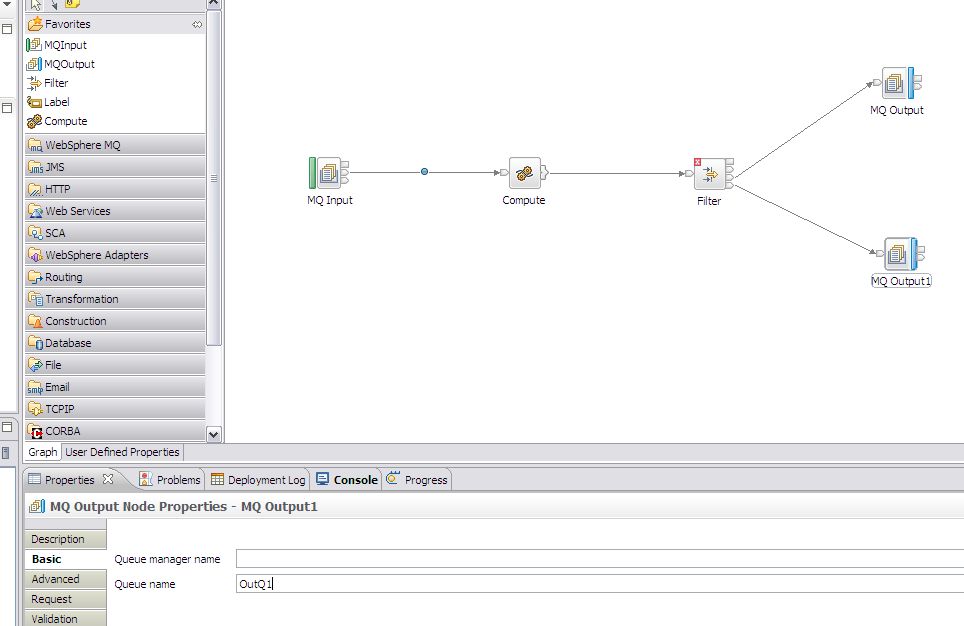Expand the HTTP palette drawer
The image size is (964, 626).
click(x=115, y=189)
